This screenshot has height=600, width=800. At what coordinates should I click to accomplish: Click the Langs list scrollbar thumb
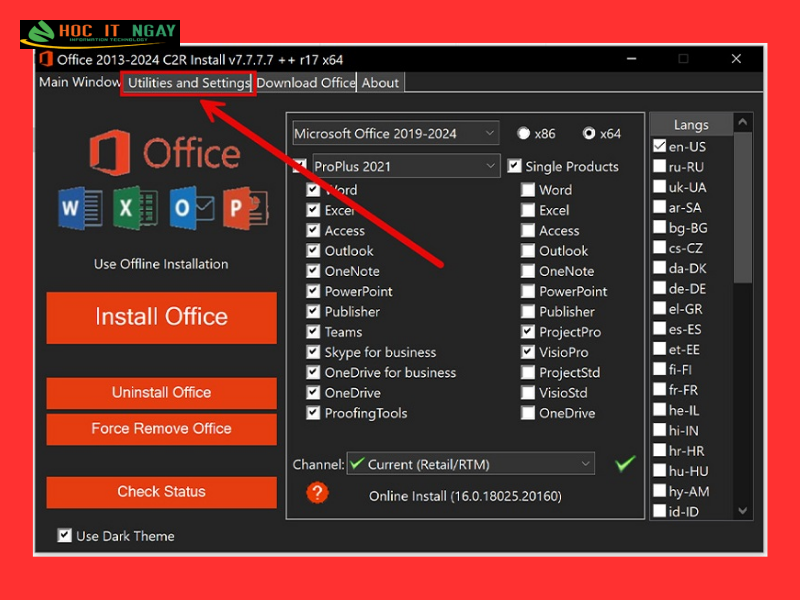click(x=743, y=208)
